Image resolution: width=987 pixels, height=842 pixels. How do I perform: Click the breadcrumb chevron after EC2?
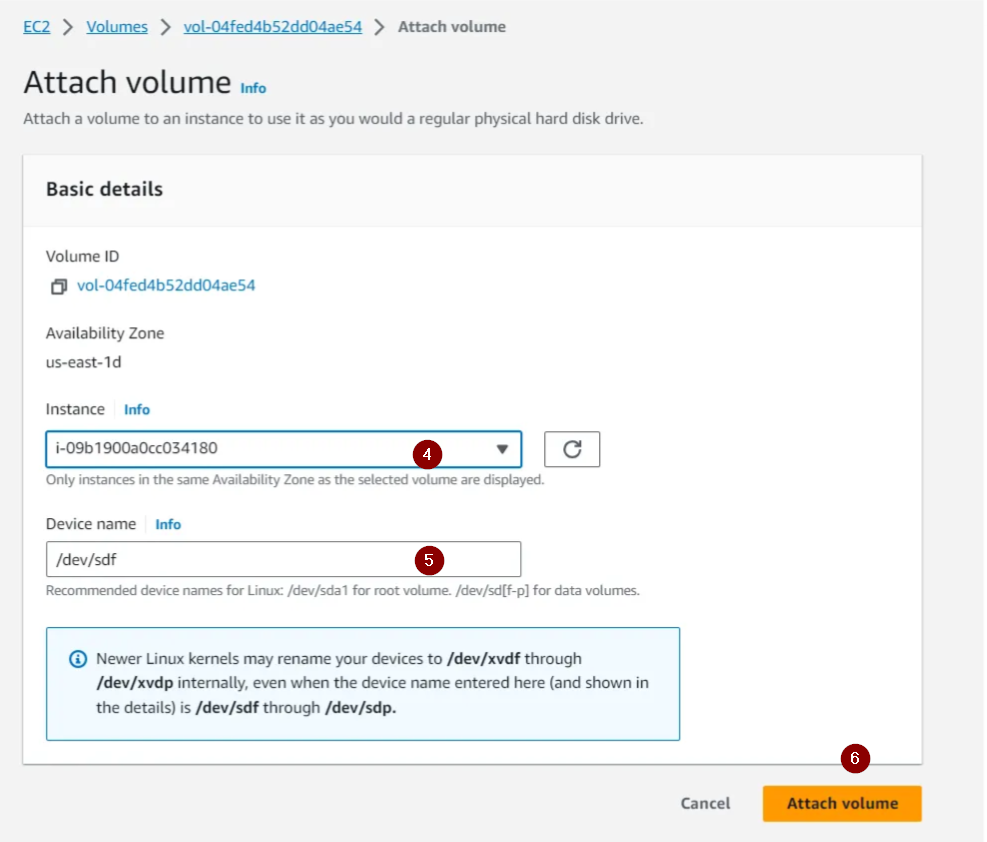coord(68,27)
